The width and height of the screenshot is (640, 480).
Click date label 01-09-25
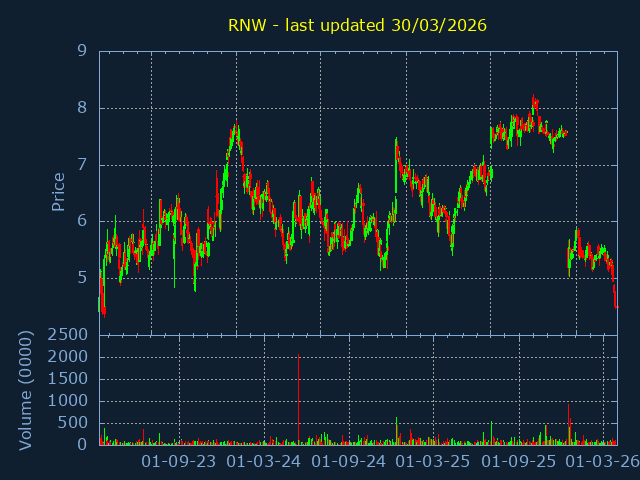[x=519, y=462]
